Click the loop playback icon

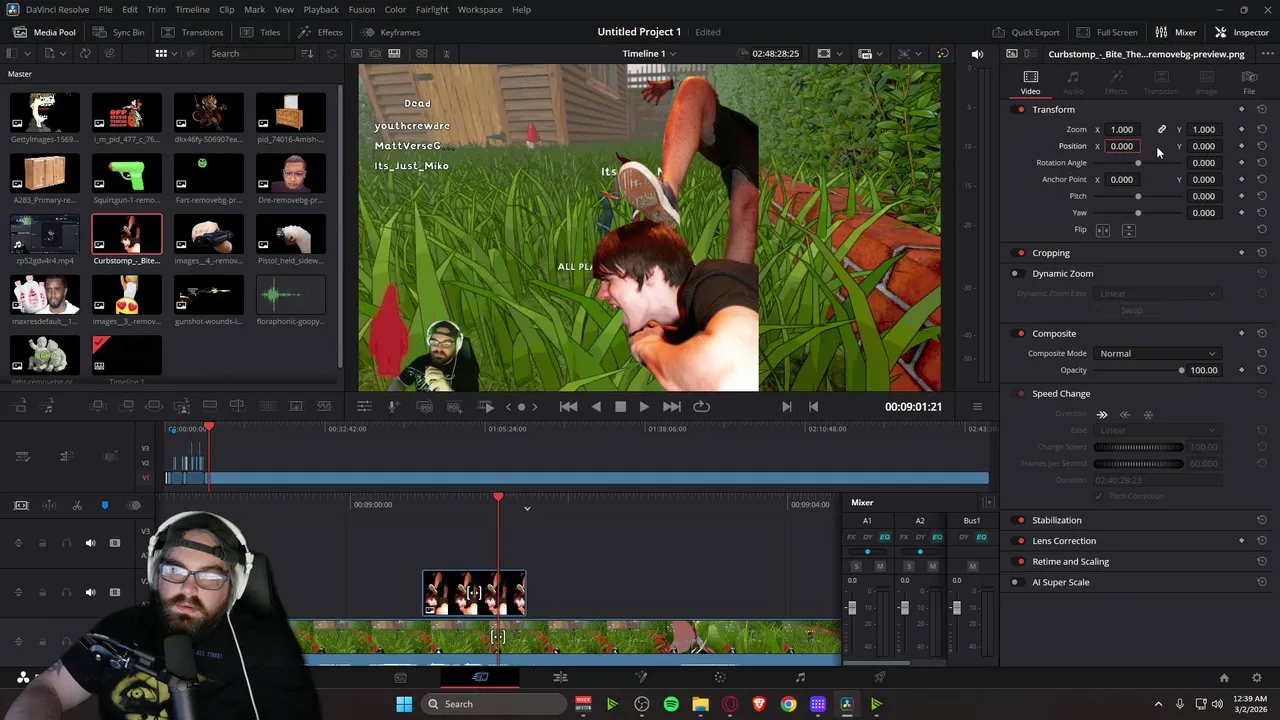(702, 406)
